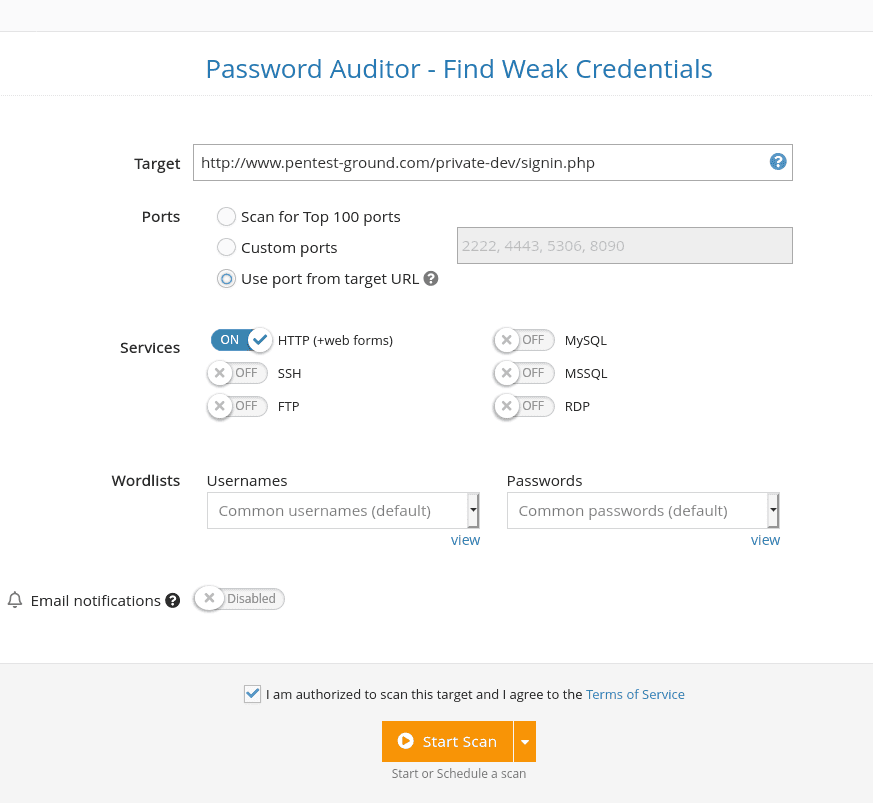Open the Passwords wordlist dropdown
The width and height of the screenshot is (873, 803).
pyautogui.click(x=772, y=510)
